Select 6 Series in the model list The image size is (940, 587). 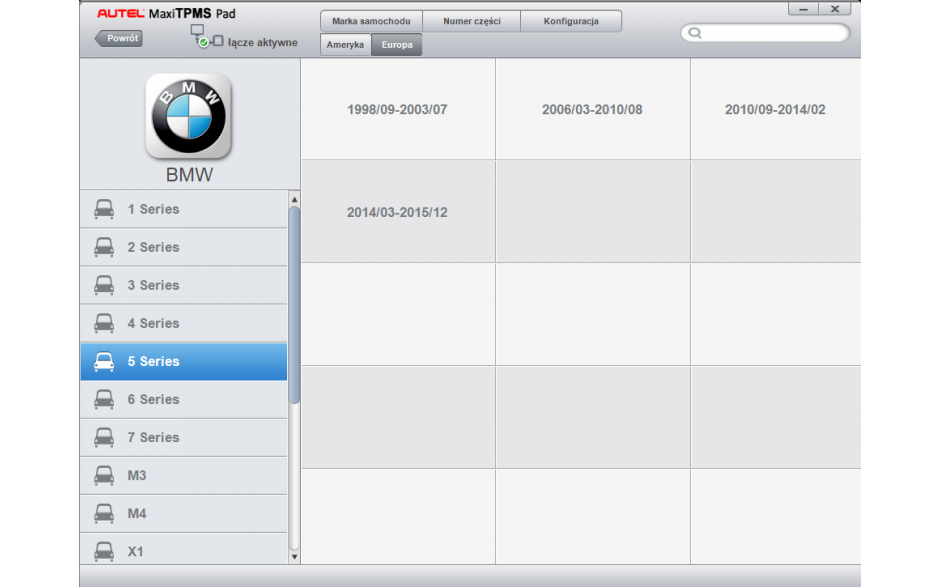(183, 399)
